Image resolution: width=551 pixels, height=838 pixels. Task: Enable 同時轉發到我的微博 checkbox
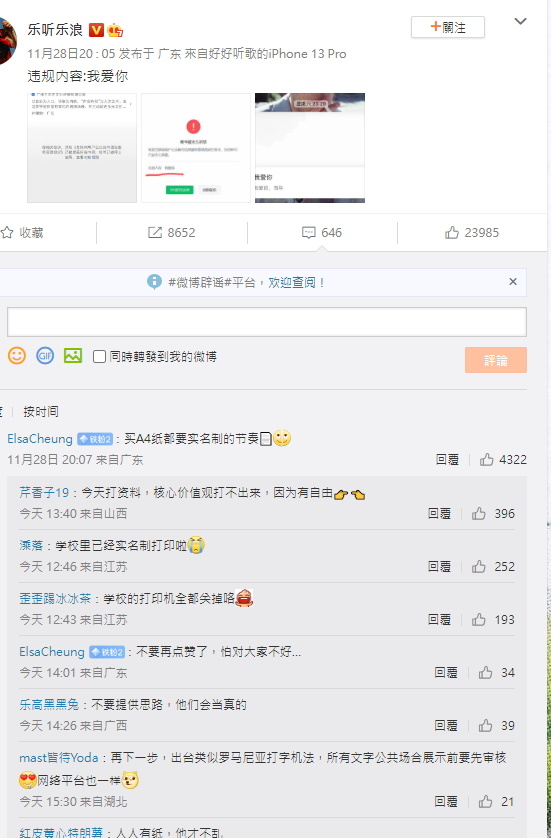tap(99, 356)
